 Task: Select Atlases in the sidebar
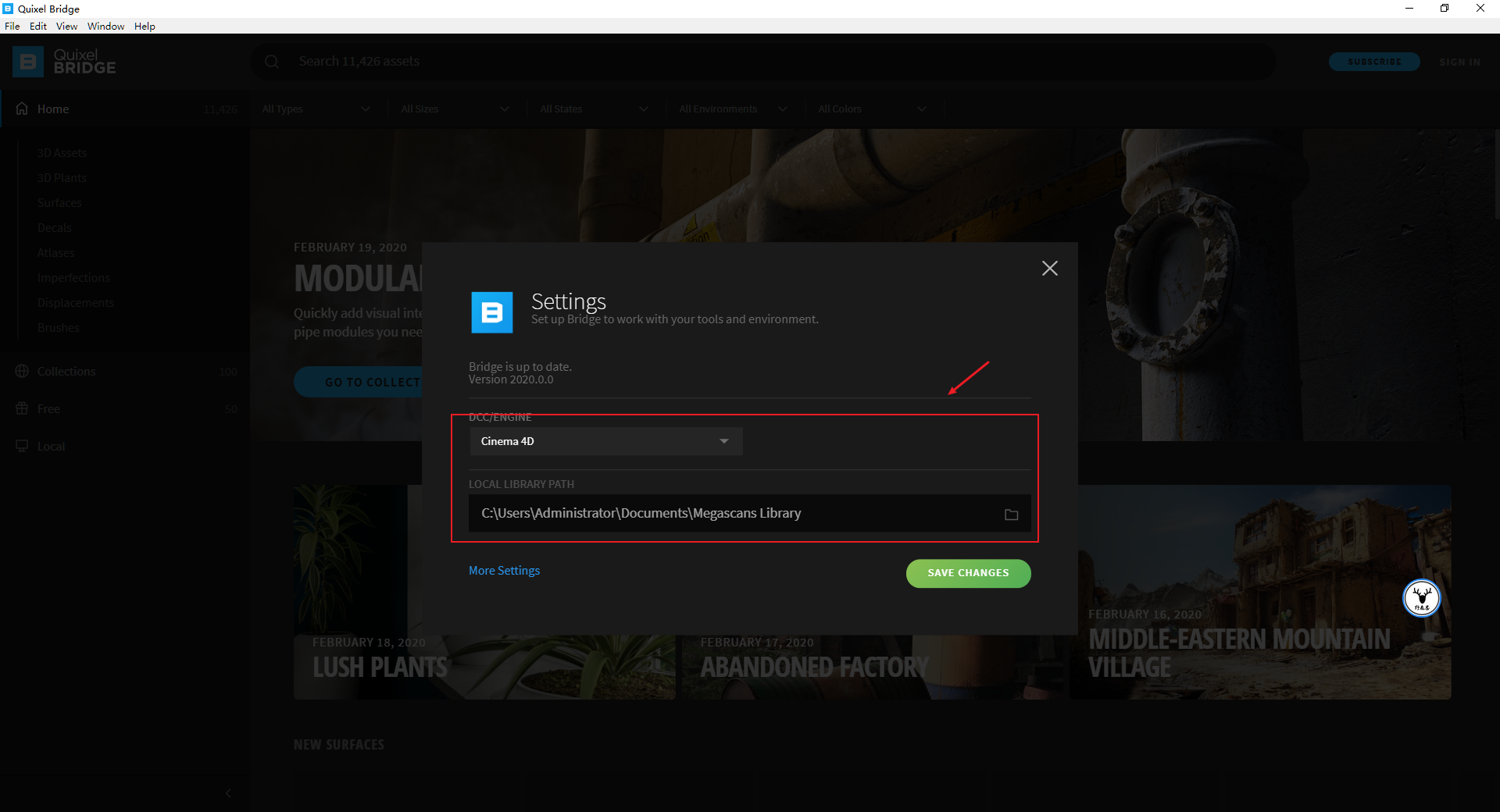click(56, 253)
